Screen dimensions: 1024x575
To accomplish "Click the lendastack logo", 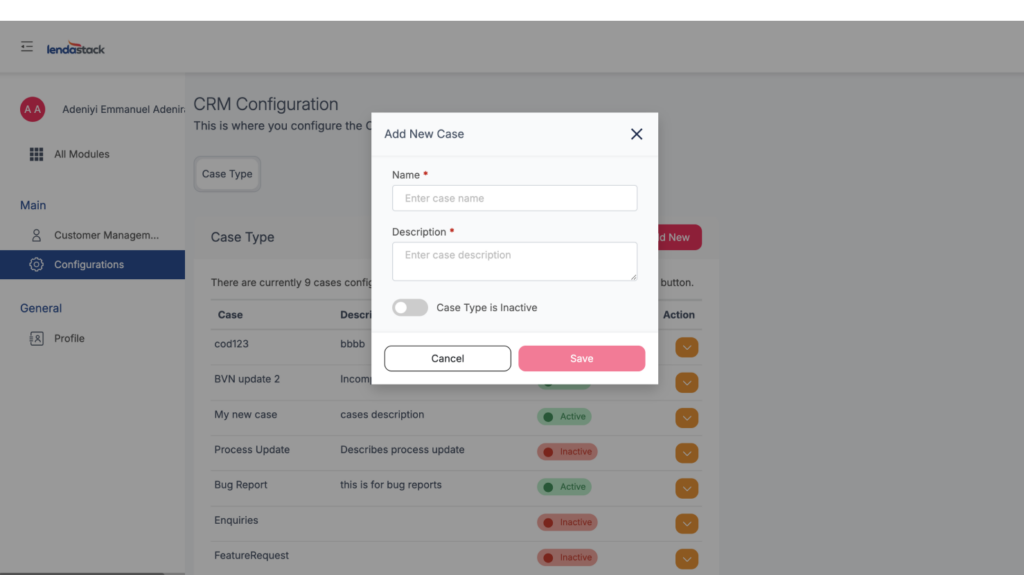I will (76, 48).
